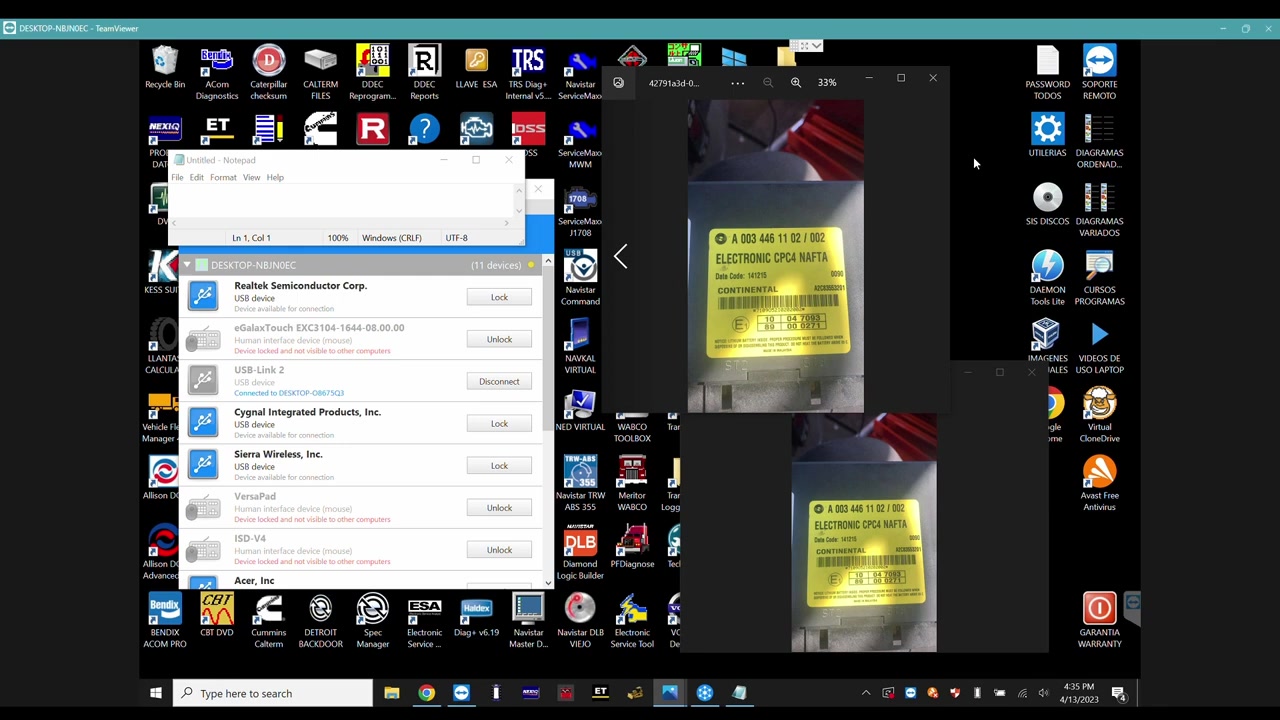Open BENDIX ACOM PRO shortcut
Image resolution: width=1280 pixels, height=720 pixels.
pyautogui.click(x=165, y=621)
